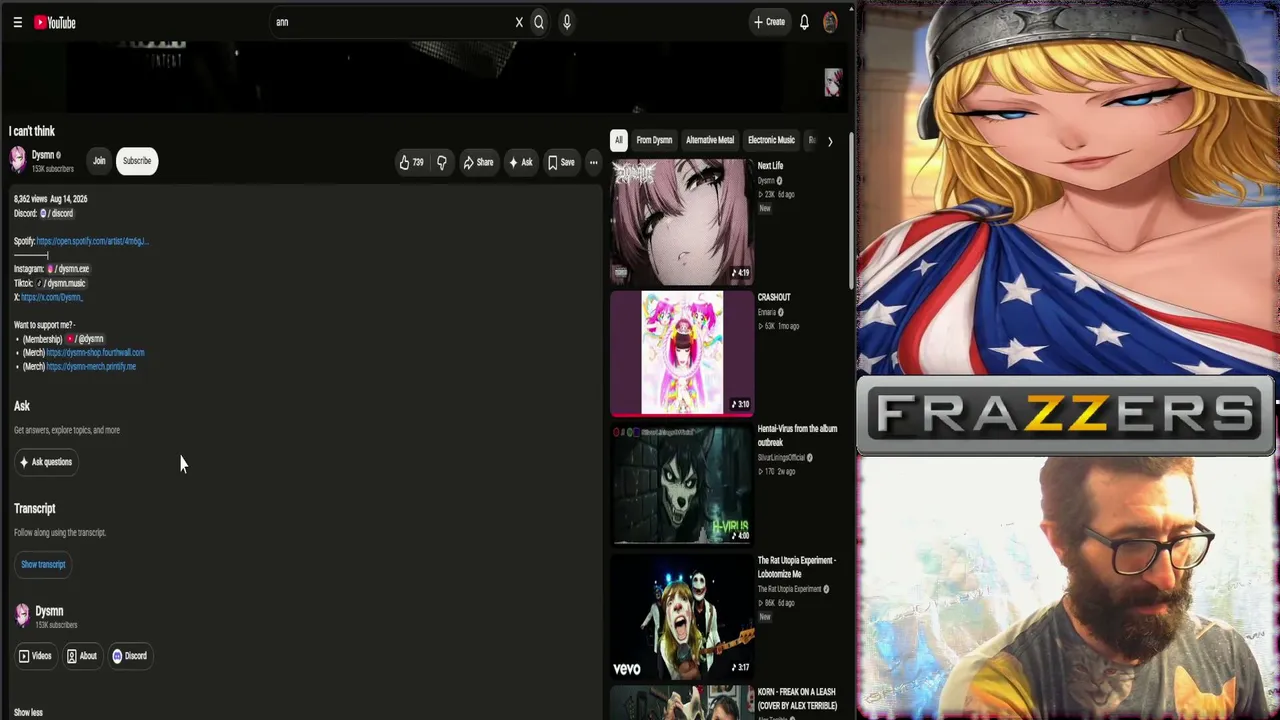Open the Discord link in the description
This screenshot has height=720, width=1280.
(x=57, y=213)
